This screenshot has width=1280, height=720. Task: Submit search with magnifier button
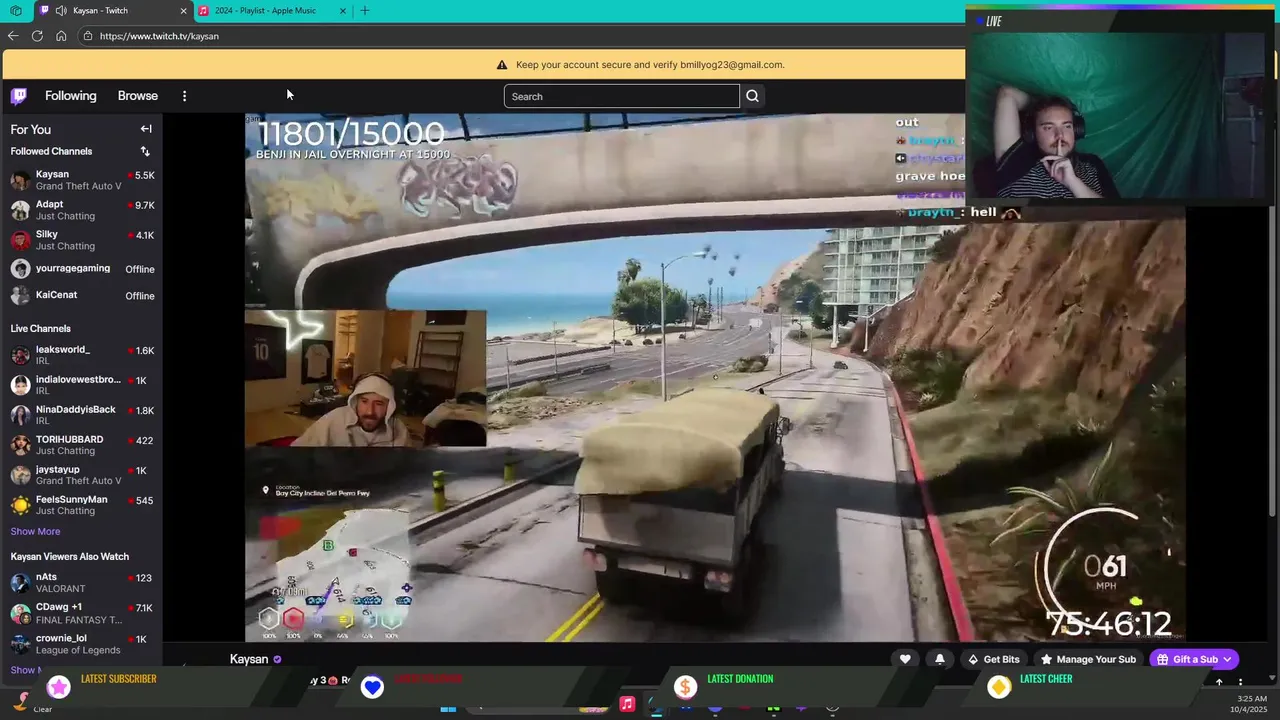(753, 96)
